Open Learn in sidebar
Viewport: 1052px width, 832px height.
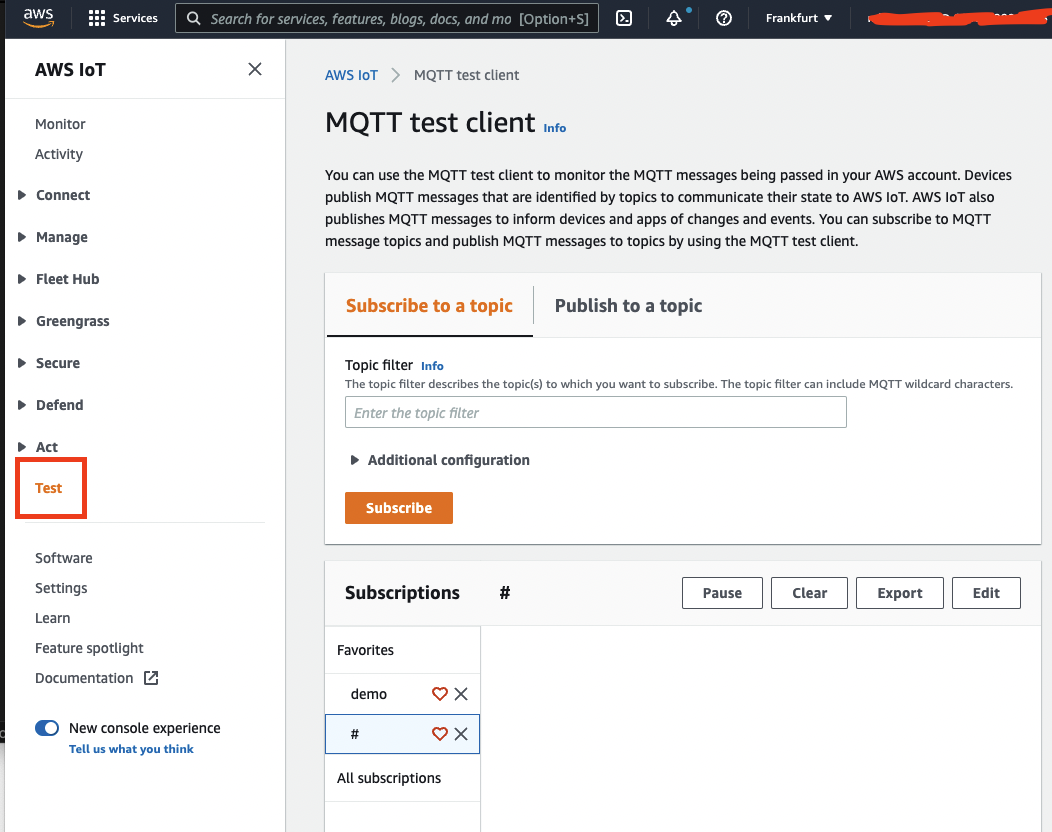pyautogui.click(x=52, y=618)
